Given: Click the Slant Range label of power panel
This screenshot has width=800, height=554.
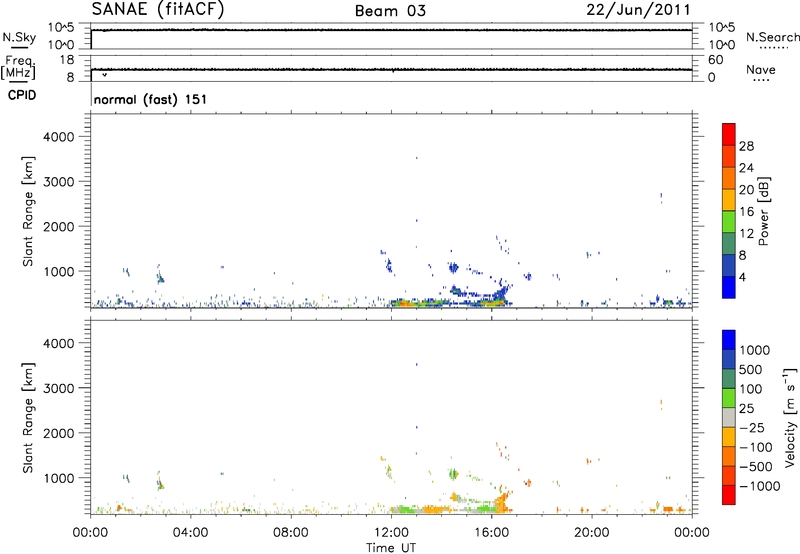Looking at the screenshot, I should tap(28, 211).
